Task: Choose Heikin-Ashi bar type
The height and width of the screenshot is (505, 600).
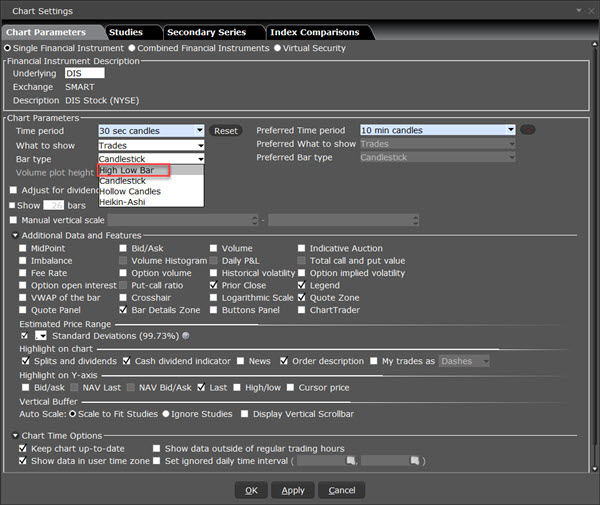Action: pyautogui.click(x=151, y=202)
